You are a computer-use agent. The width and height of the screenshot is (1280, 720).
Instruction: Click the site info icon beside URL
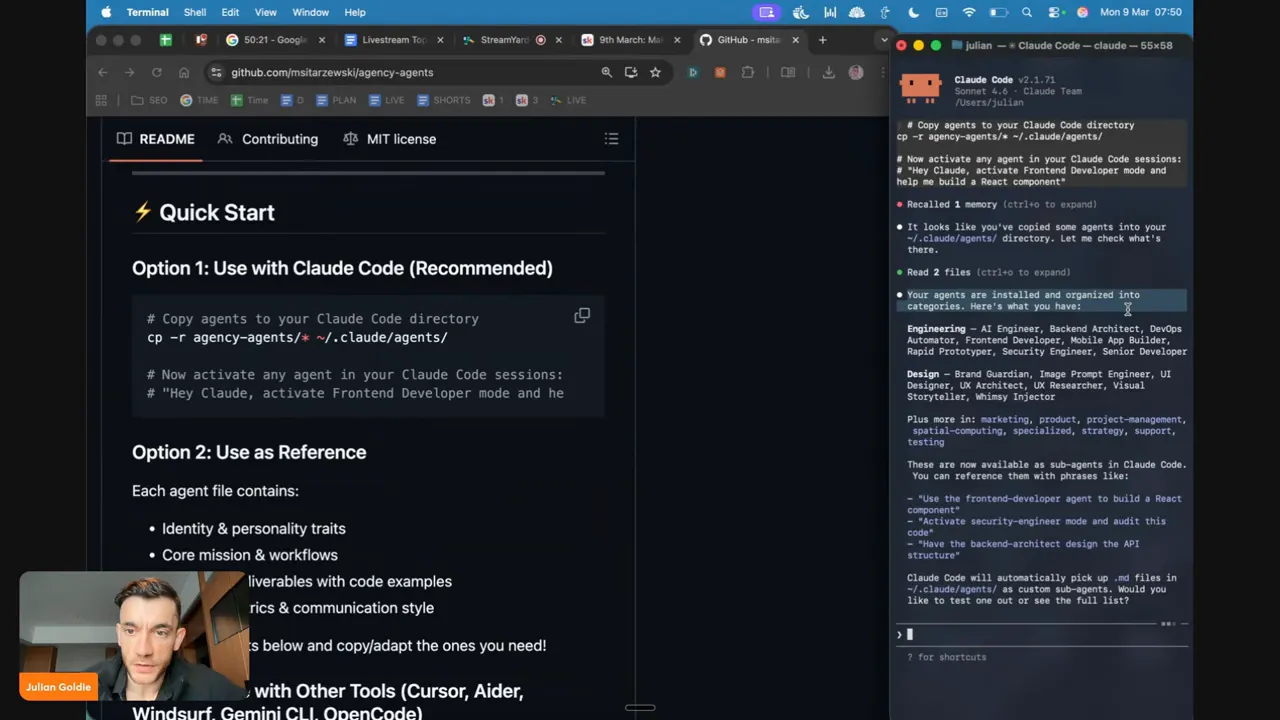tap(216, 72)
